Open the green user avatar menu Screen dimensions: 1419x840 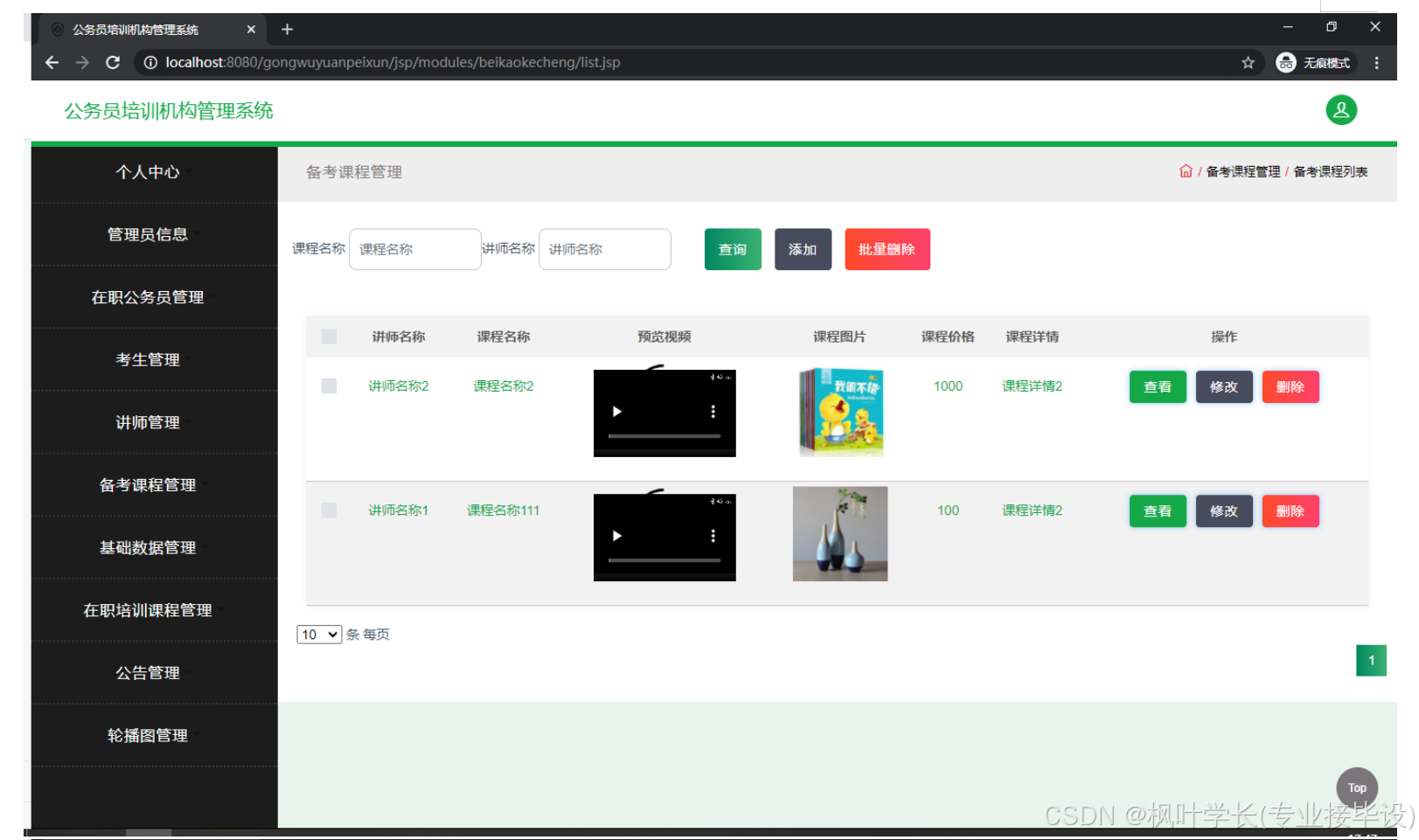tap(1340, 110)
